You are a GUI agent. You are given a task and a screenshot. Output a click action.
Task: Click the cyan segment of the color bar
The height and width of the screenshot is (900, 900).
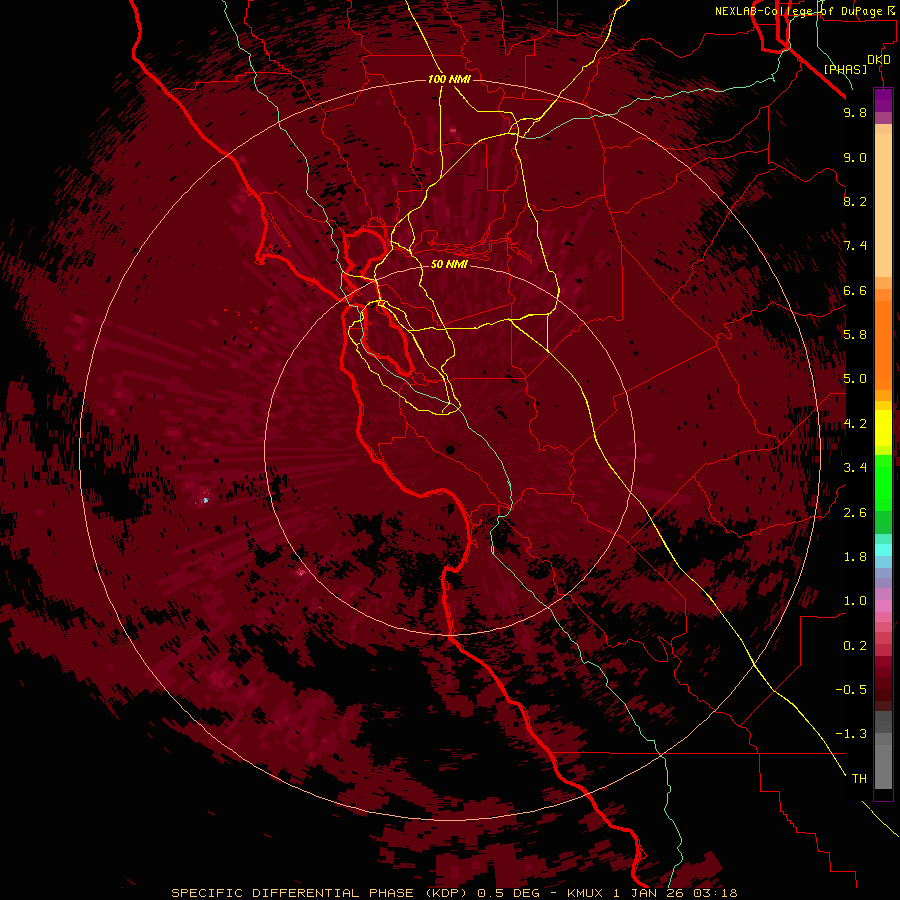883,550
